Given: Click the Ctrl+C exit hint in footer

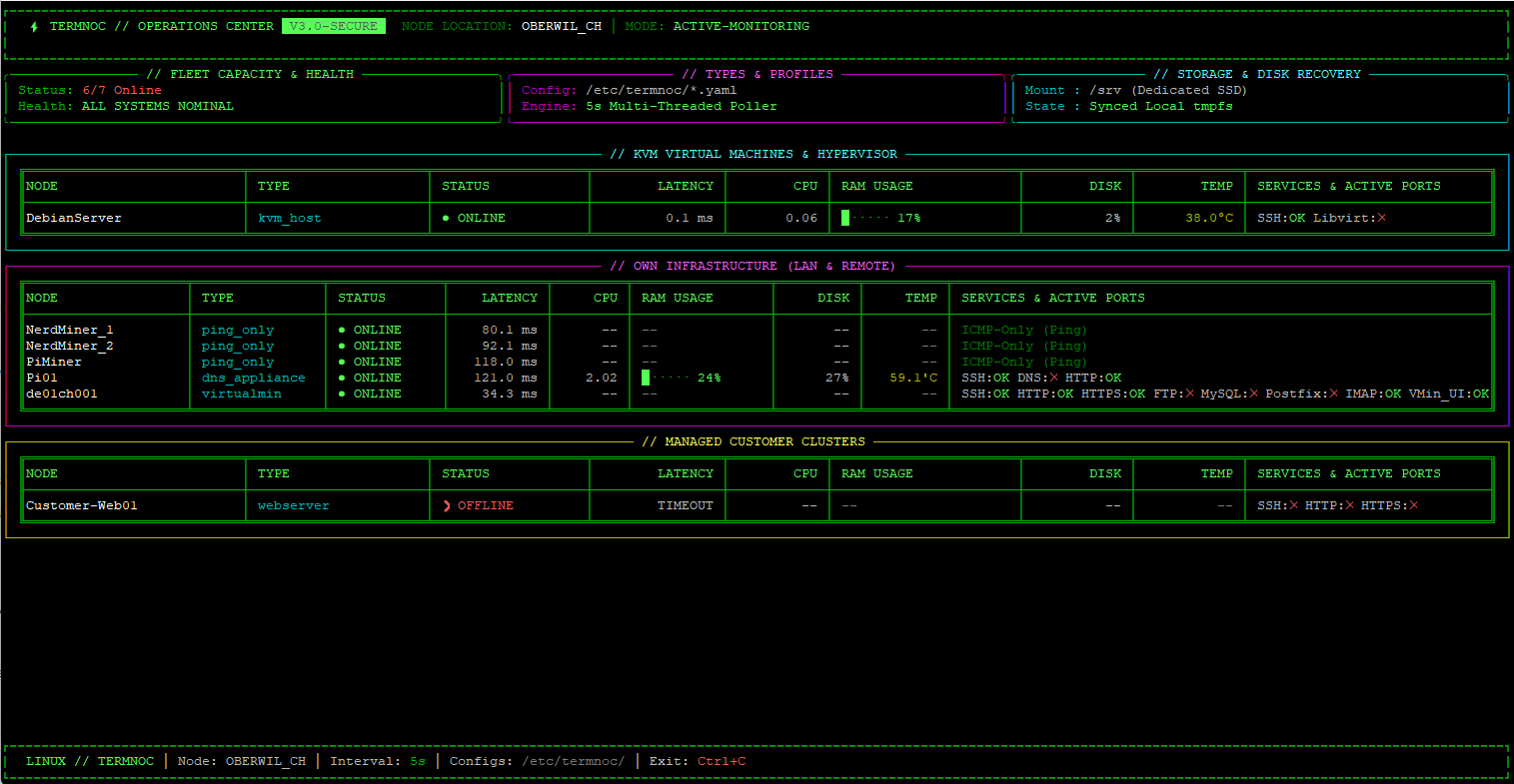Looking at the screenshot, I should click(722, 761).
